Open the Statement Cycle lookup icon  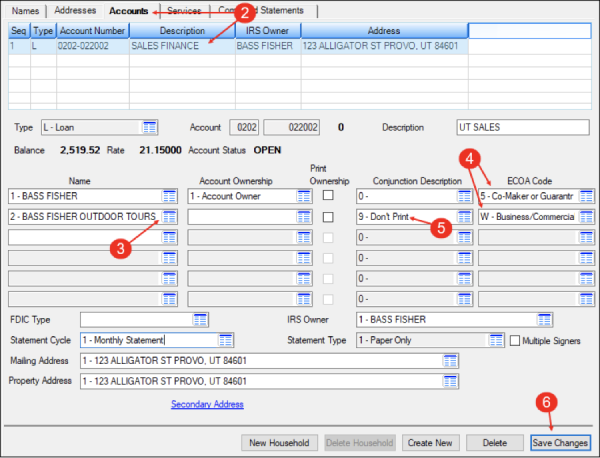pos(225,340)
